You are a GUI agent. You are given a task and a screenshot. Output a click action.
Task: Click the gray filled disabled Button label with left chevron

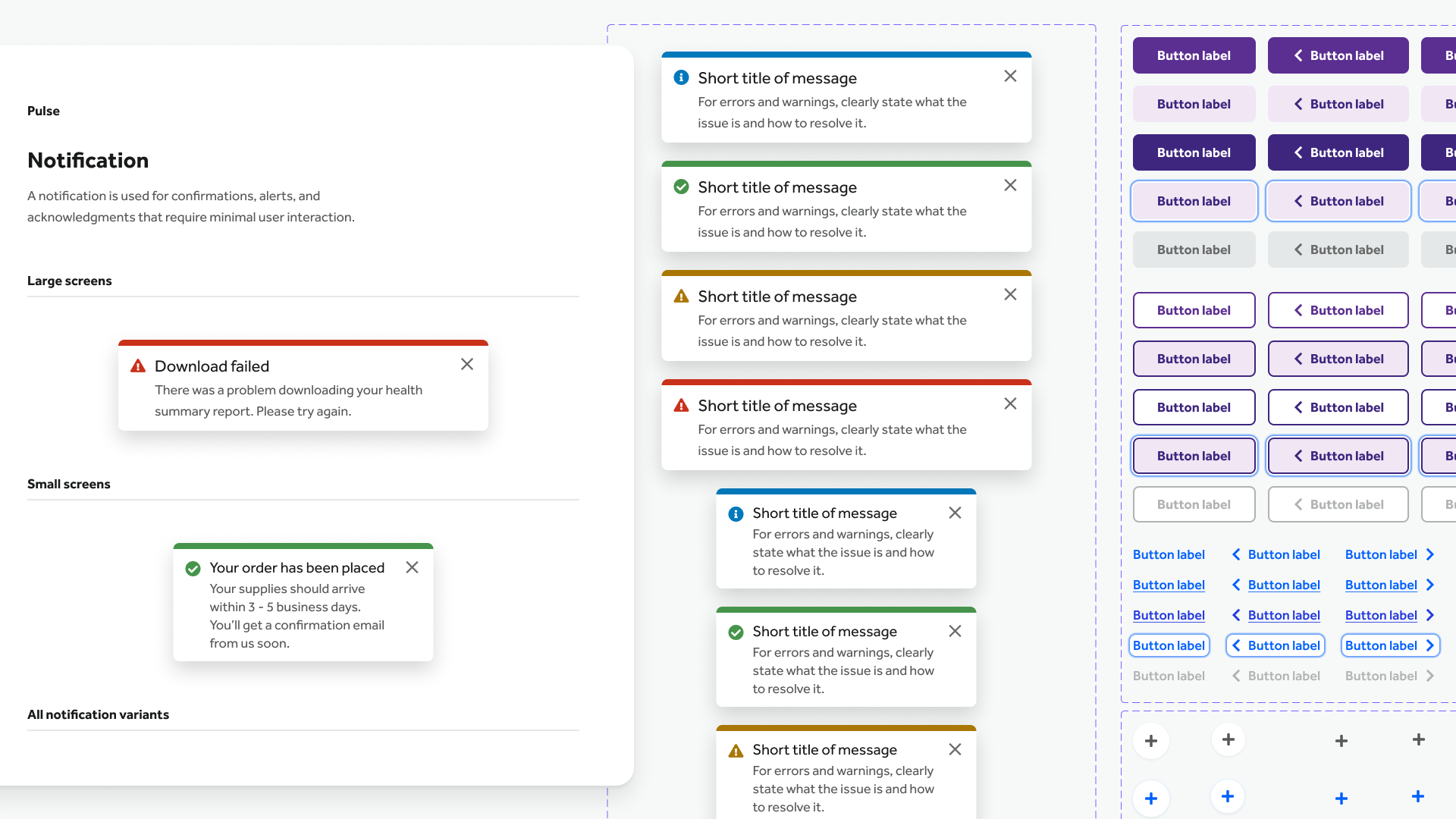(1338, 249)
